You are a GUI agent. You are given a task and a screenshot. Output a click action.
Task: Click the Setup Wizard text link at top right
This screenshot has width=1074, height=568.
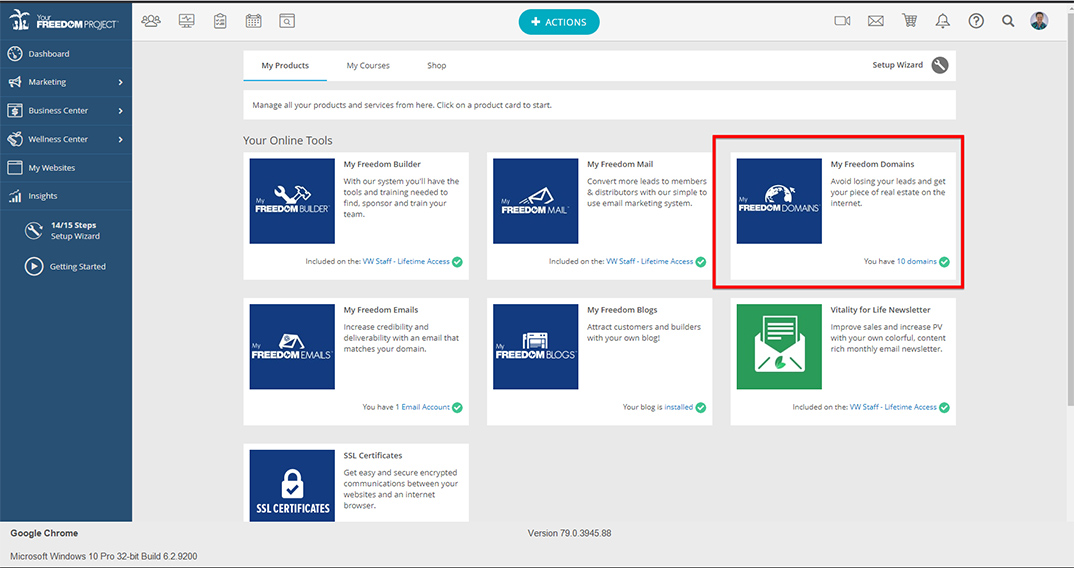(x=897, y=65)
